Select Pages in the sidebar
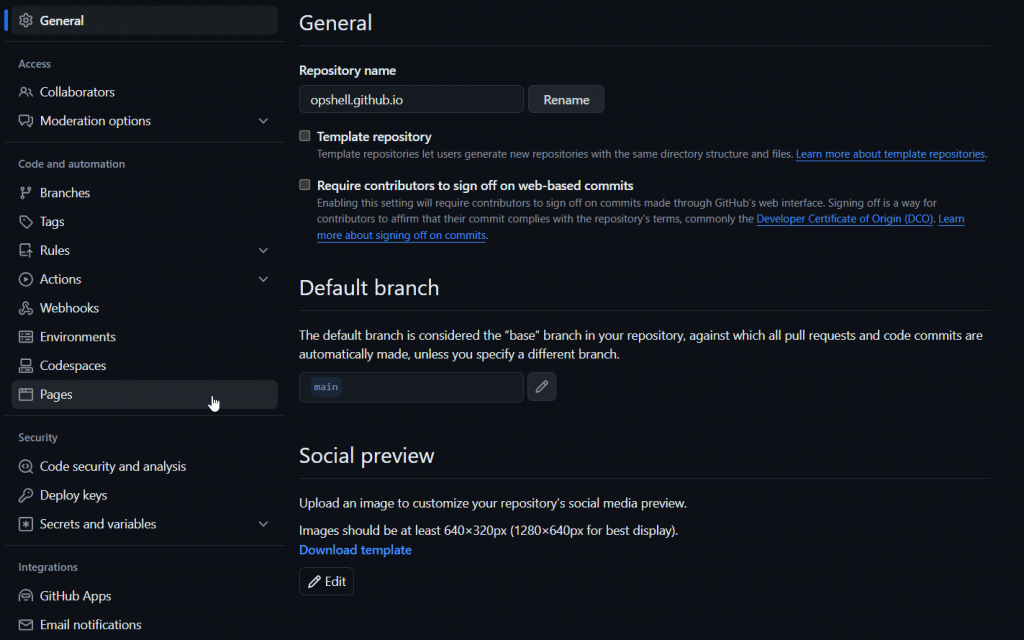 tap(144, 394)
